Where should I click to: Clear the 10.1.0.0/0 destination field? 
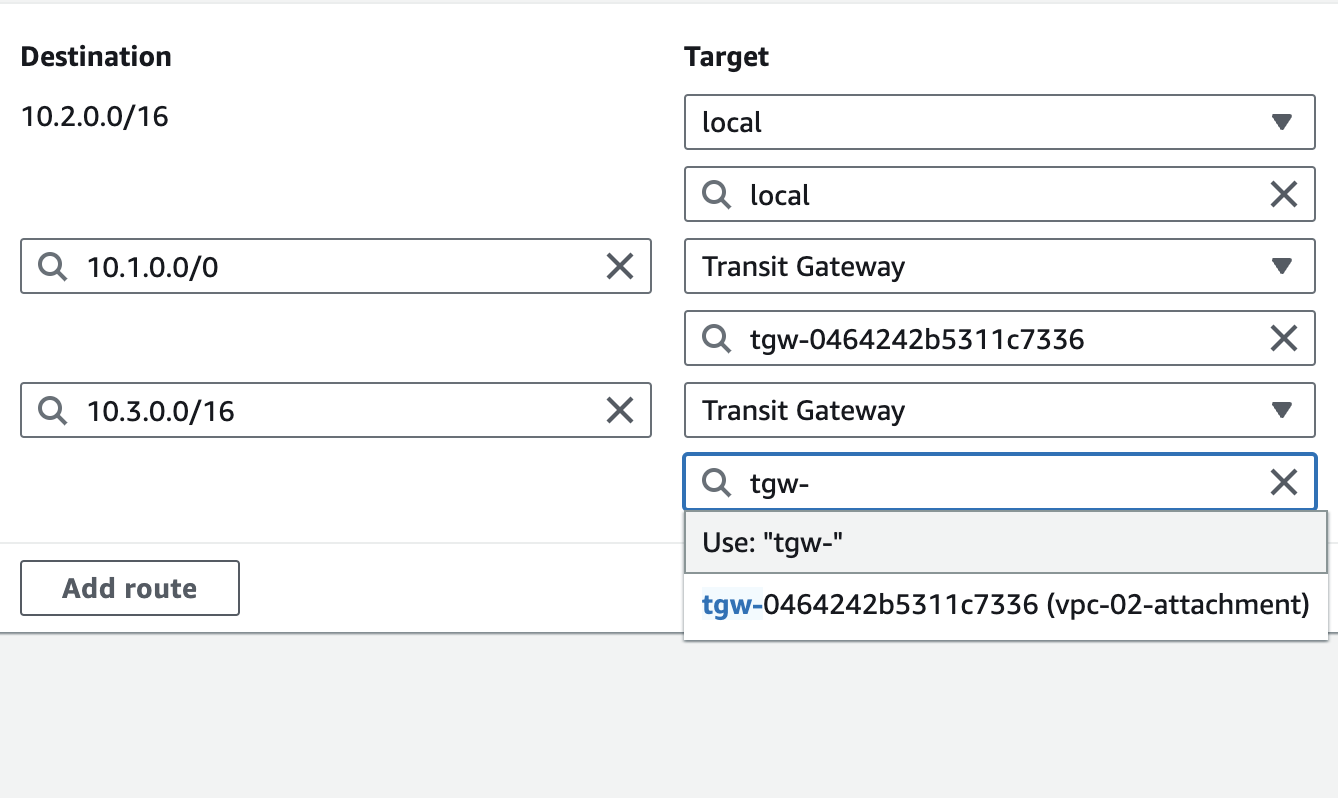coord(620,266)
